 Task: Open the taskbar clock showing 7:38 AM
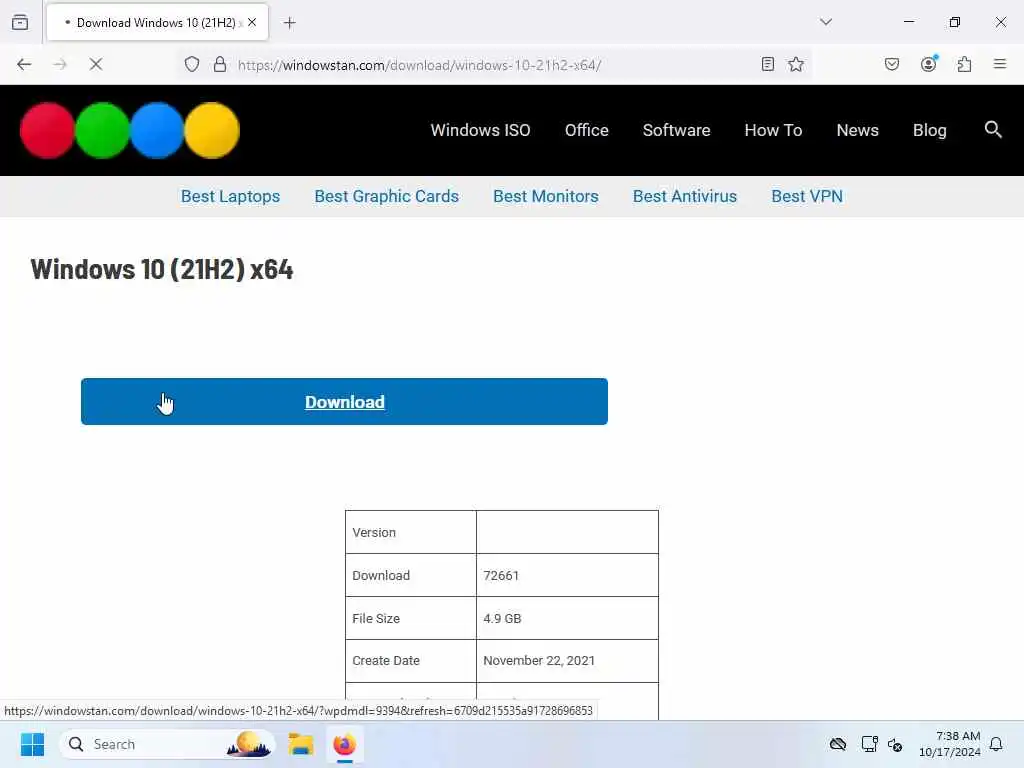tap(950, 744)
